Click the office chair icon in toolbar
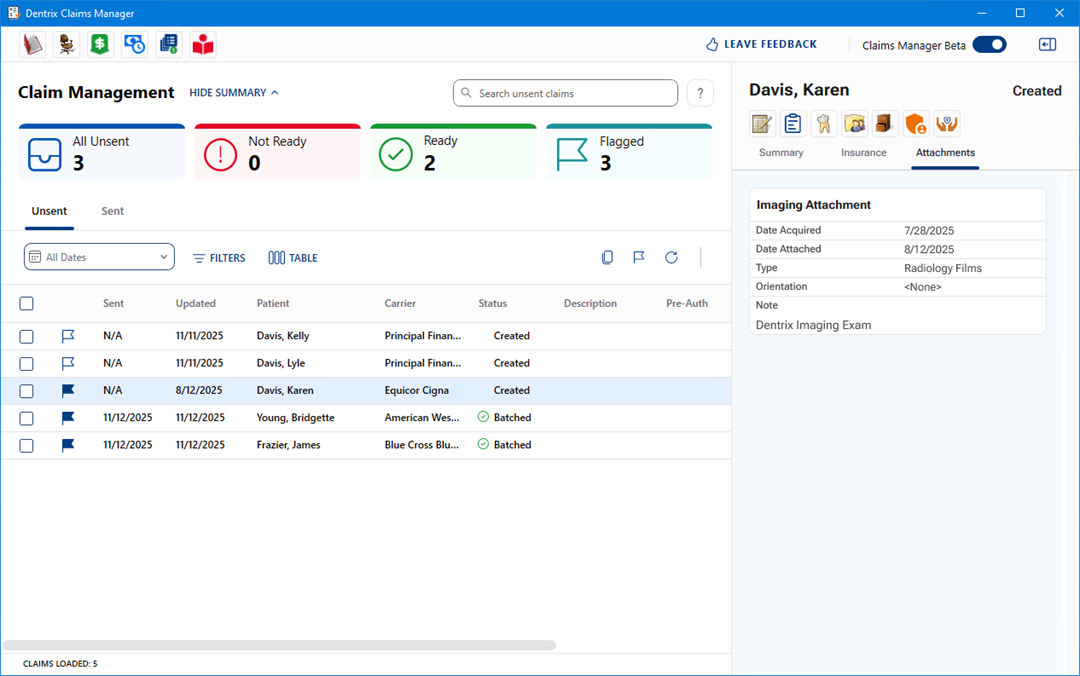The height and width of the screenshot is (676, 1080). pyautogui.click(x=67, y=44)
